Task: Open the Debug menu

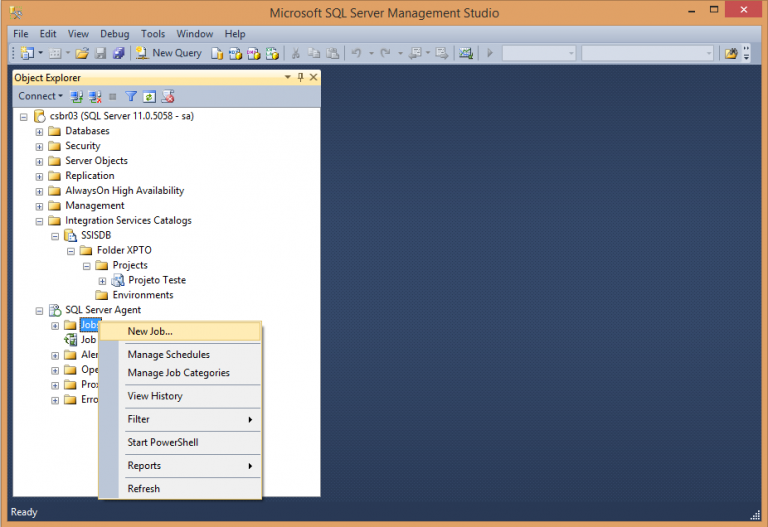Action: pos(115,34)
